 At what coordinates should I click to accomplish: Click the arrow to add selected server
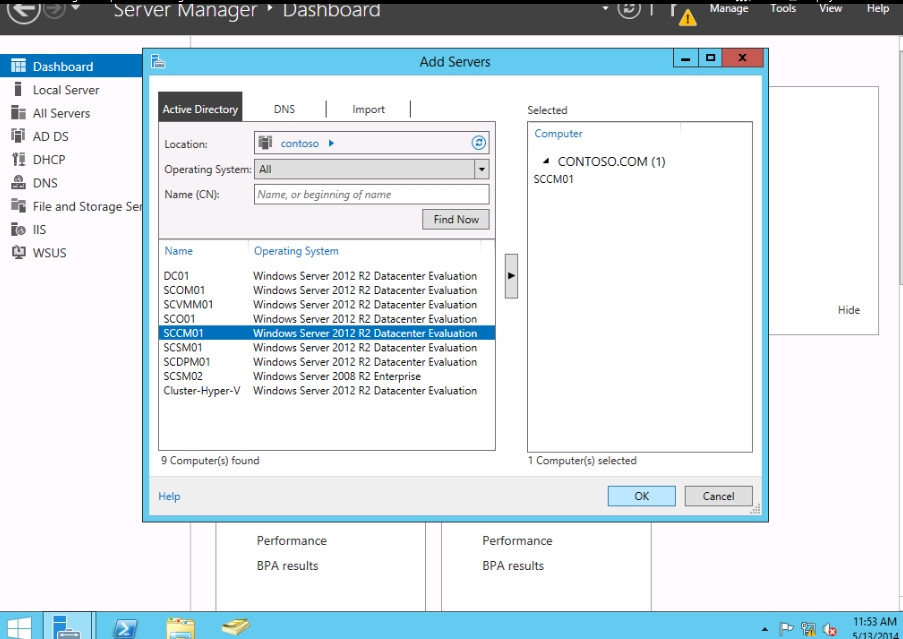click(511, 275)
